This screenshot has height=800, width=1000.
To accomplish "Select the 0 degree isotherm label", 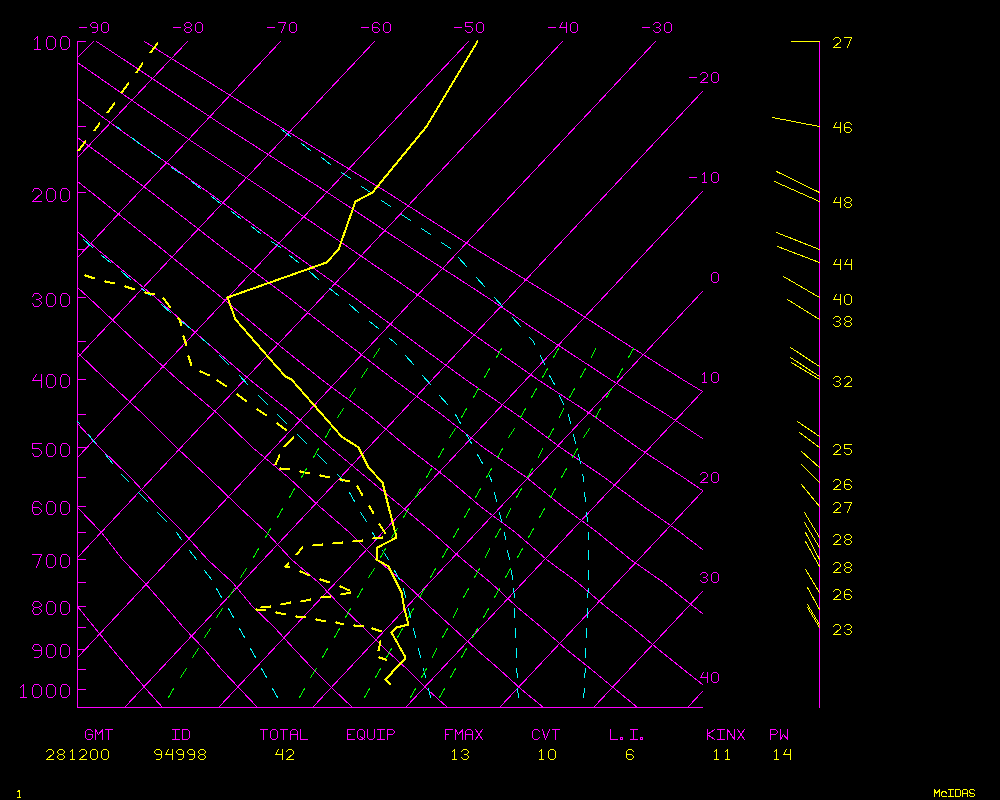I will (714, 278).
